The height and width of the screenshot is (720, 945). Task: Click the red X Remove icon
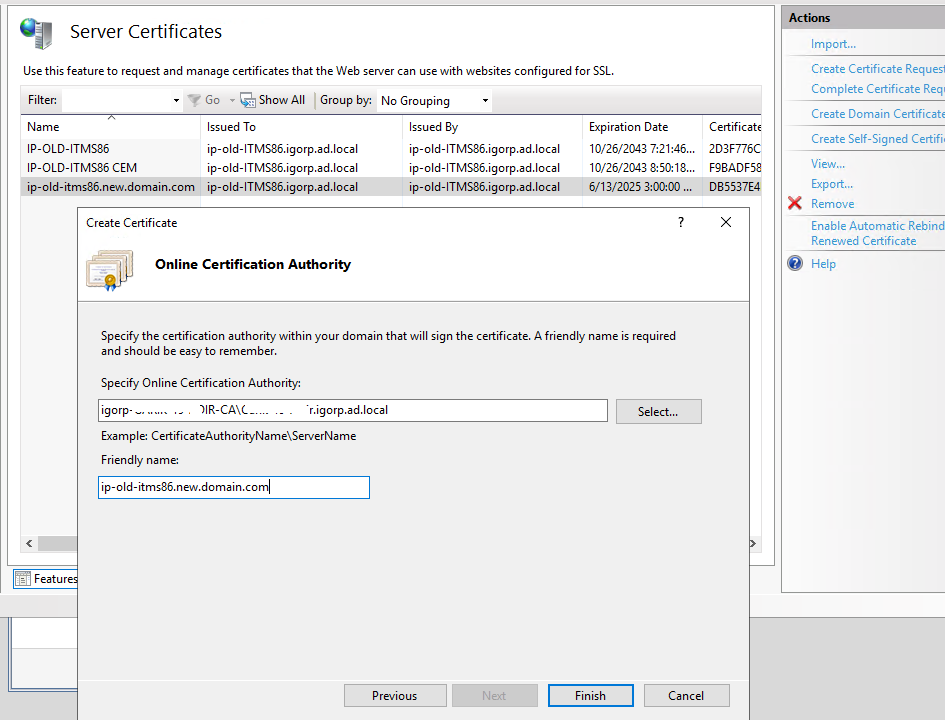tap(795, 203)
